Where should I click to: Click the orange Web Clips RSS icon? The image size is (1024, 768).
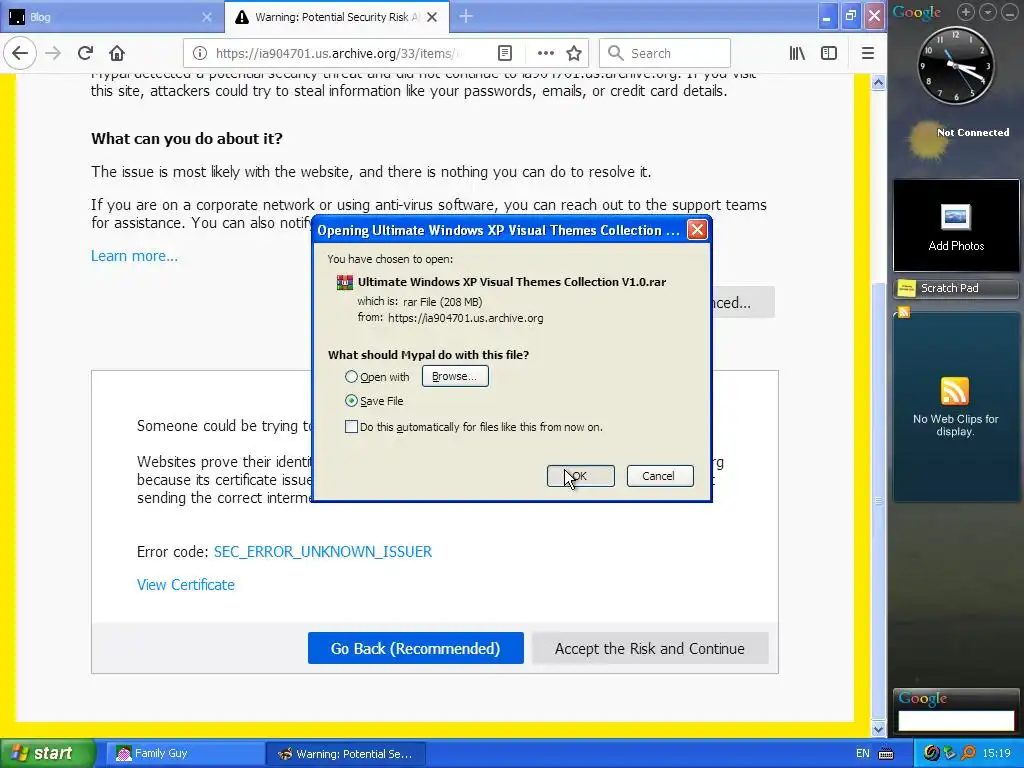coord(955,391)
